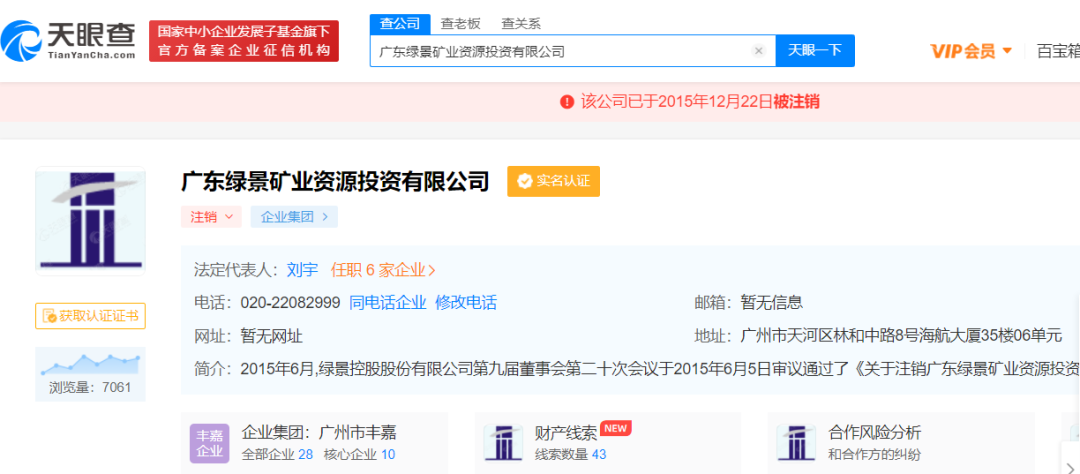Click the 简介 description text
1080x474 pixels.
click(x=660, y=369)
